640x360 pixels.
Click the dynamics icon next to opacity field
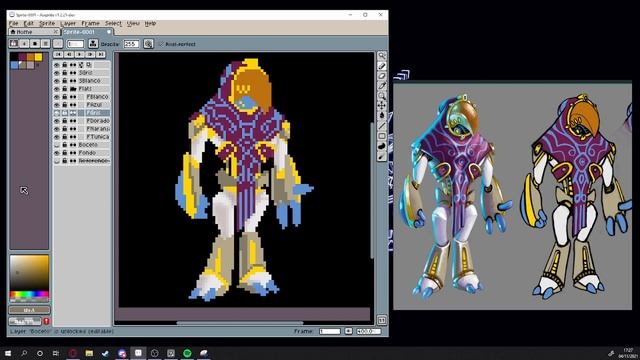(148, 44)
